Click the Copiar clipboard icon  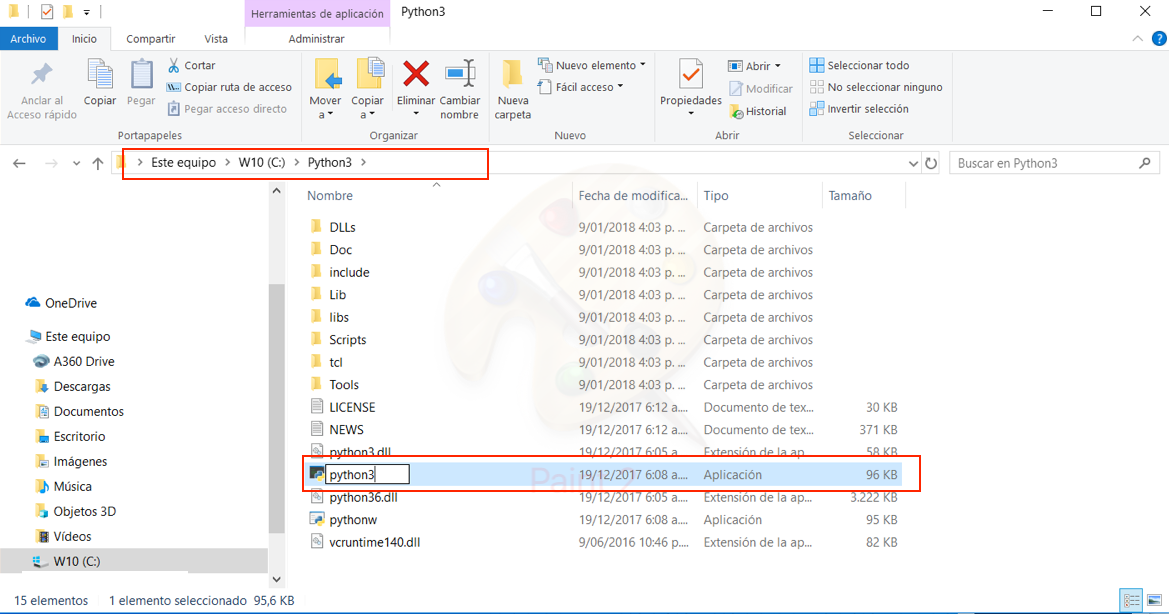tap(100, 75)
